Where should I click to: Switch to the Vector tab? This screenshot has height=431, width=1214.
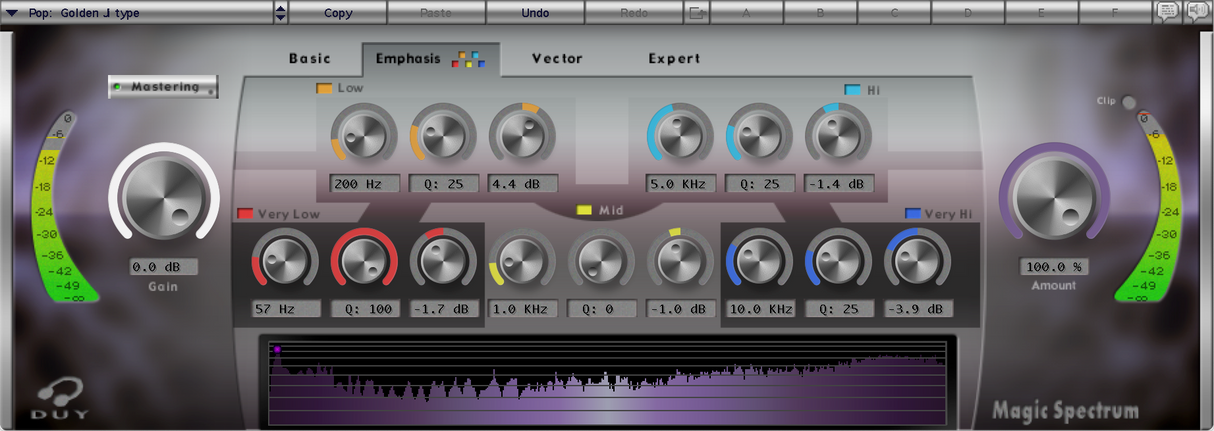point(557,59)
